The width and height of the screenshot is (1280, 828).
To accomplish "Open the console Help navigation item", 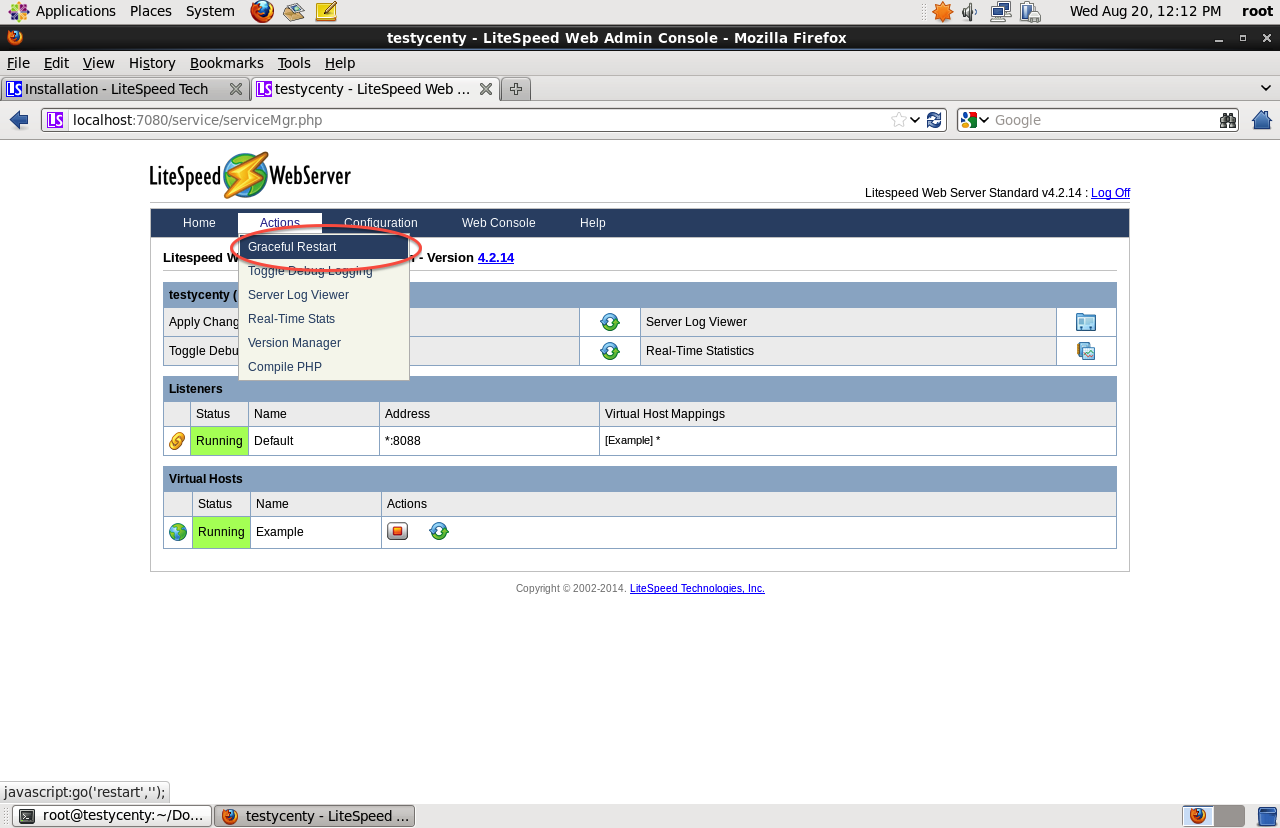I will pos(593,223).
